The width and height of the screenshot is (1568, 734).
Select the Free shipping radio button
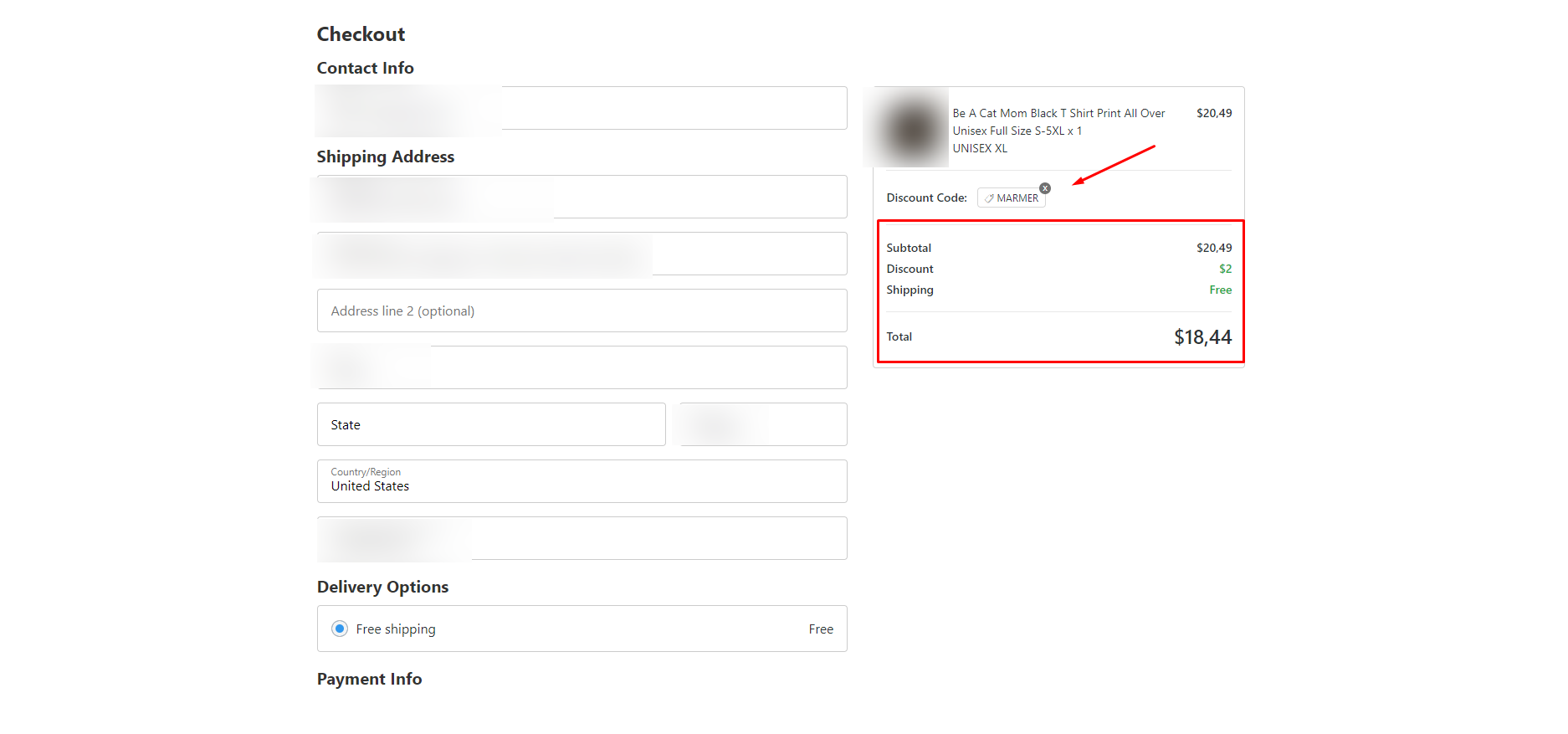340,629
